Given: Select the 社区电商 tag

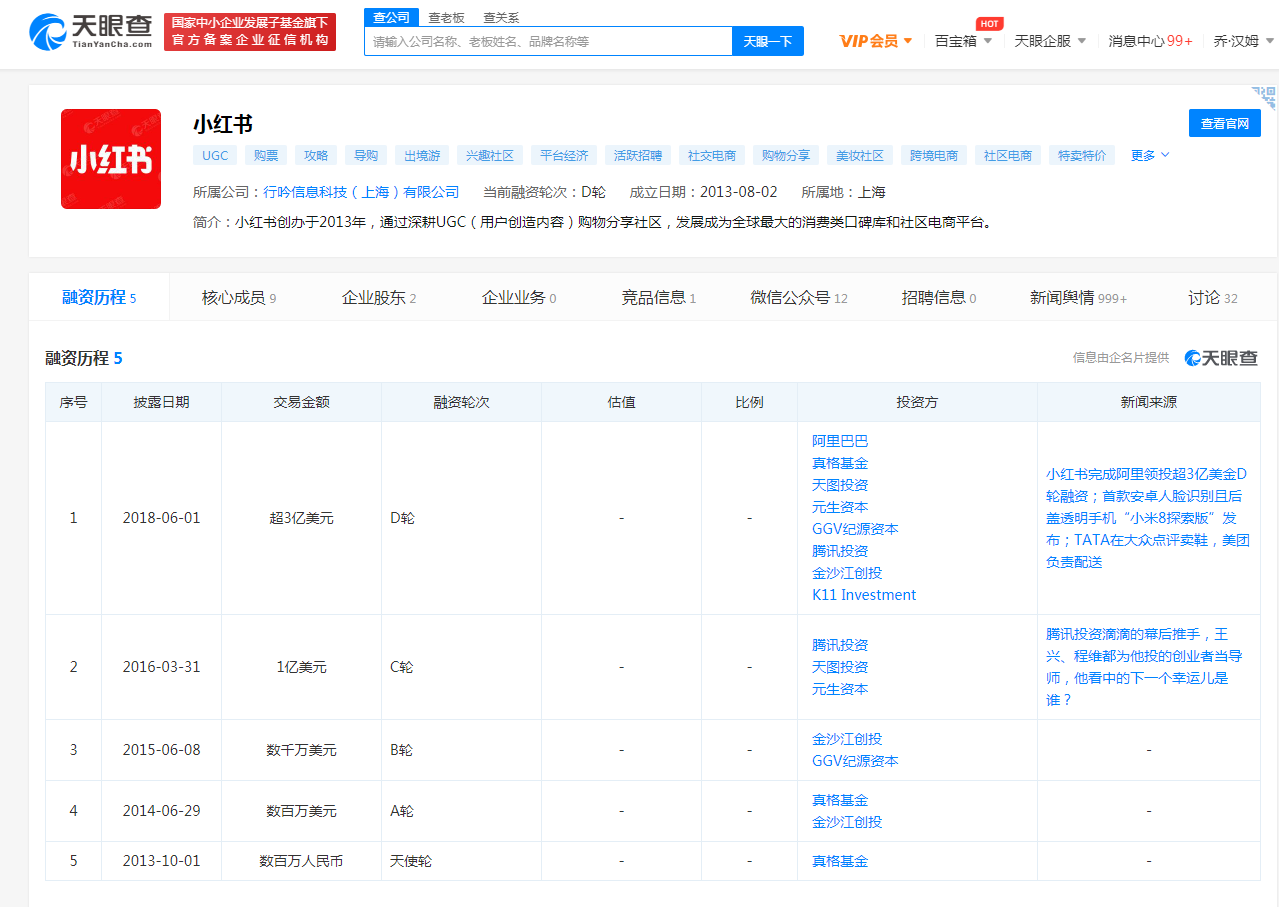Looking at the screenshot, I should click(1008, 155).
